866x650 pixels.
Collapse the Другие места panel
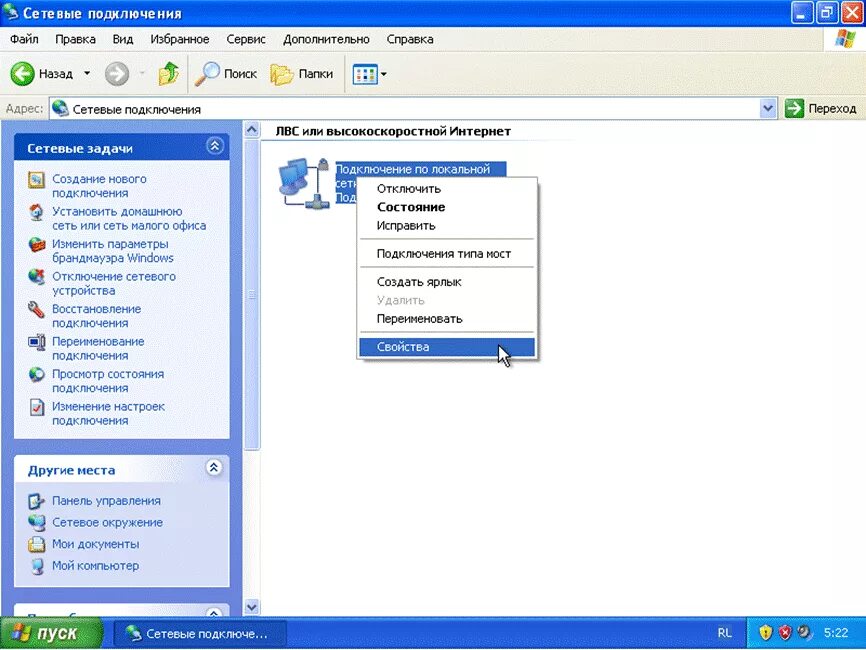pyautogui.click(x=214, y=468)
